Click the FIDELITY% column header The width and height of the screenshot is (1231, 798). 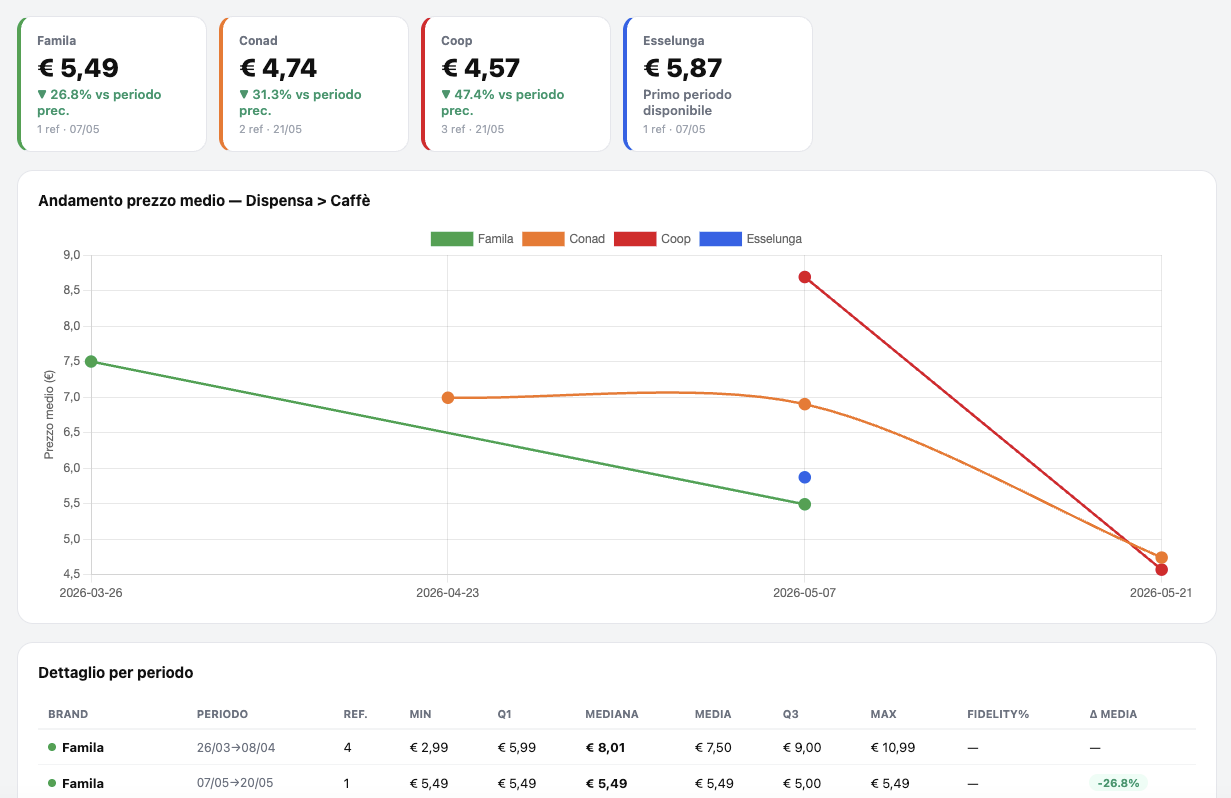(998, 714)
